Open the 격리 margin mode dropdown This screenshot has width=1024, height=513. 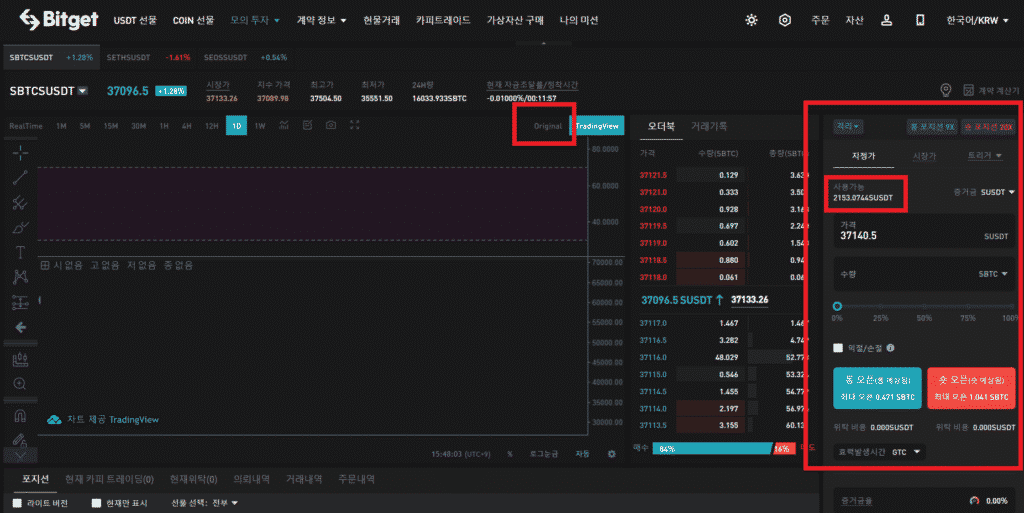848,126
